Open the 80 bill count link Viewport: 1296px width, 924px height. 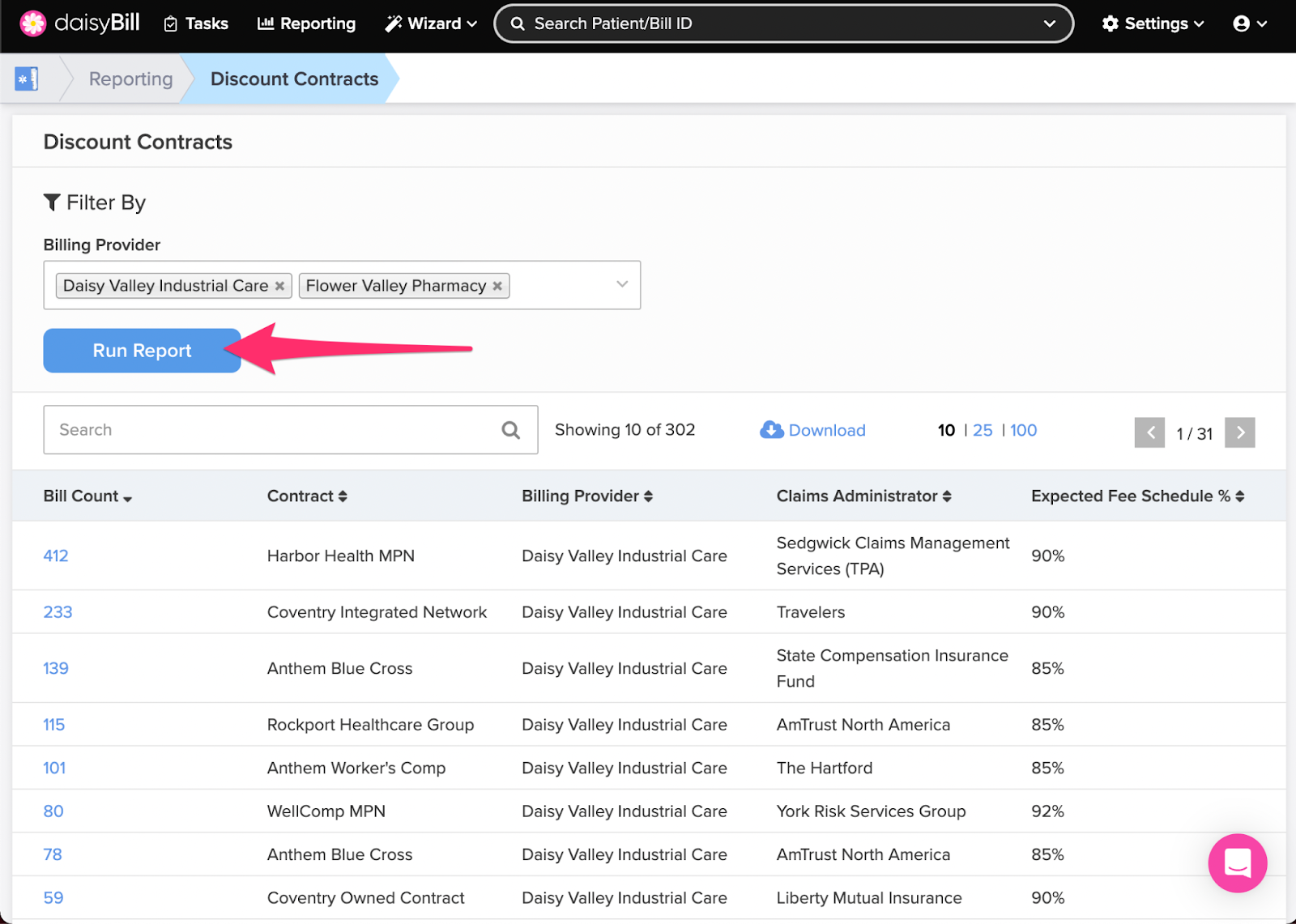coord(53,811)
